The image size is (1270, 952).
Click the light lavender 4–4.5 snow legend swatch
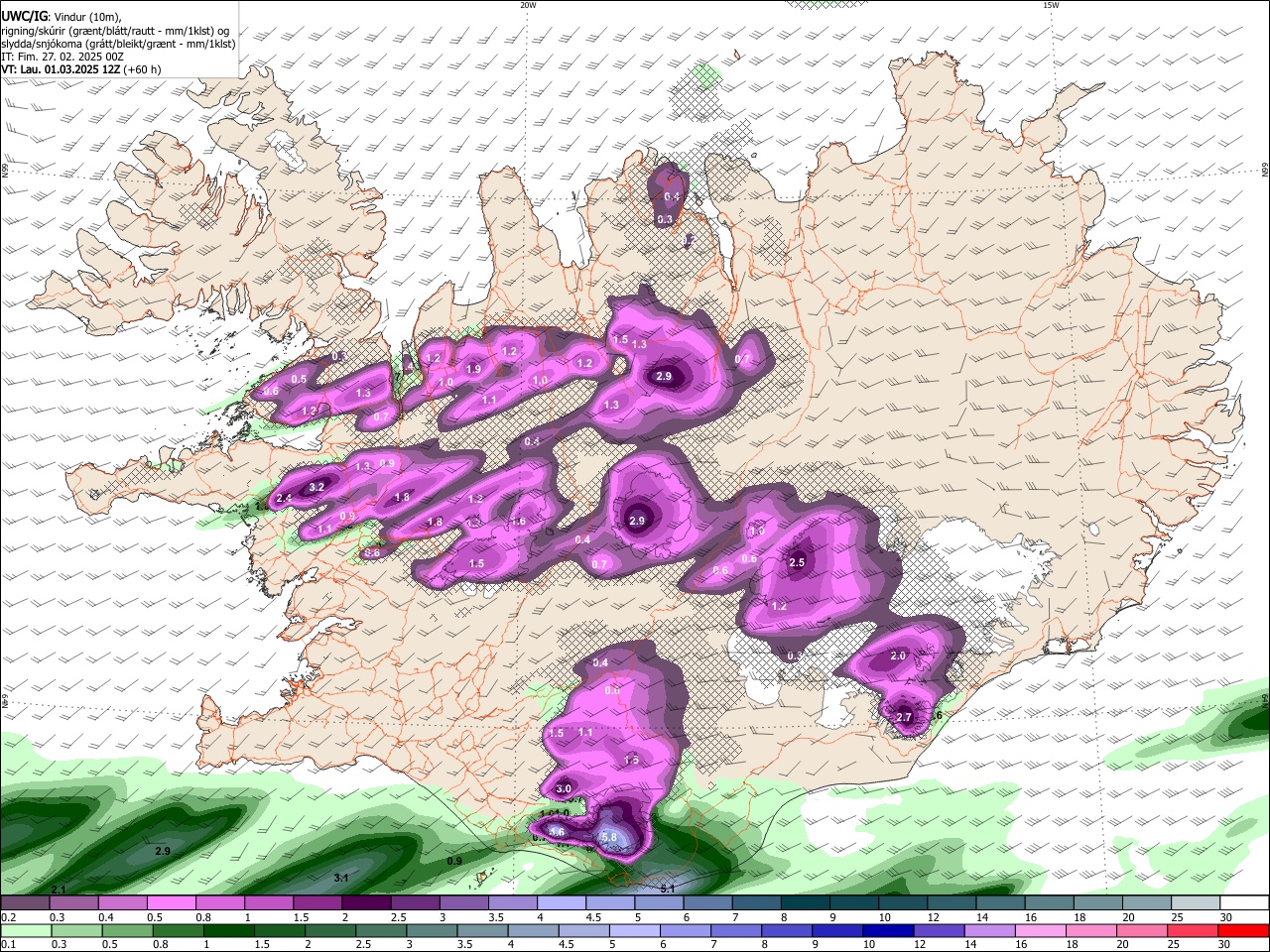tap(560, 903)
